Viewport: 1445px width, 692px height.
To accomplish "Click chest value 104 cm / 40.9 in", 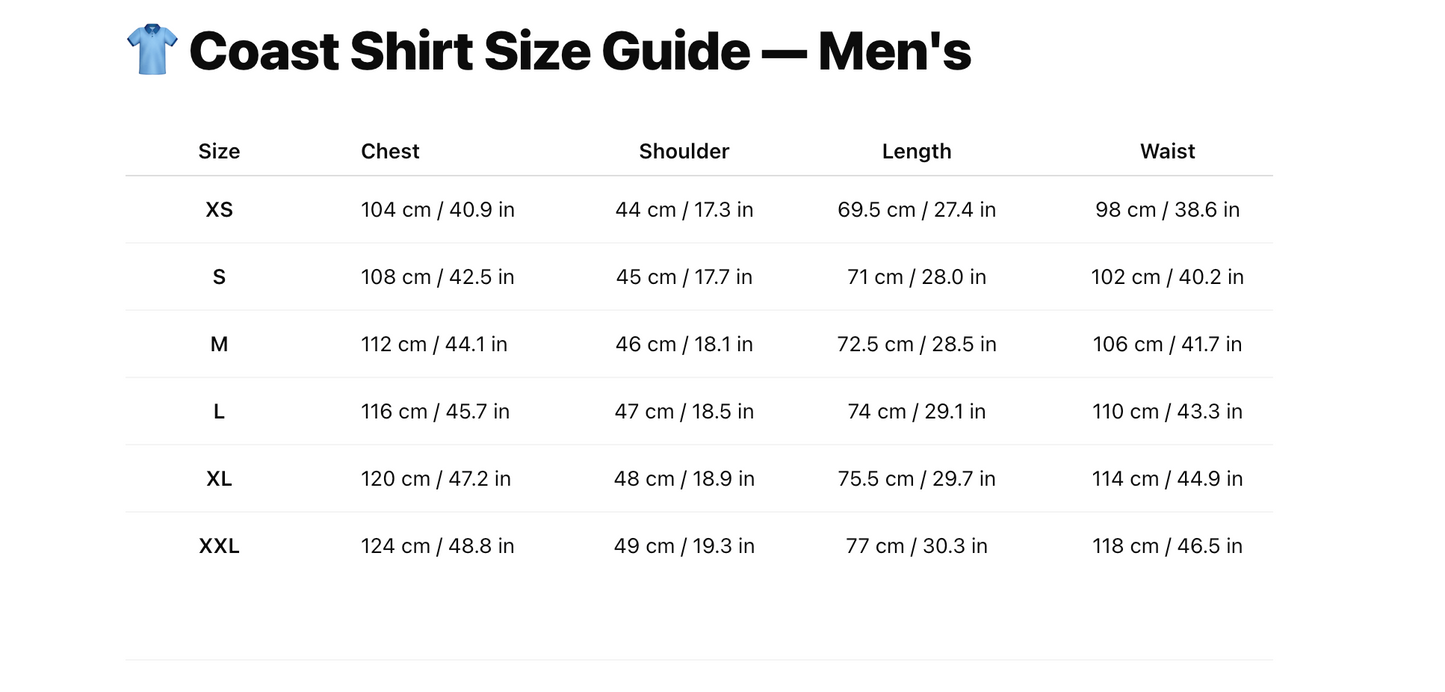I will (437, 210).
